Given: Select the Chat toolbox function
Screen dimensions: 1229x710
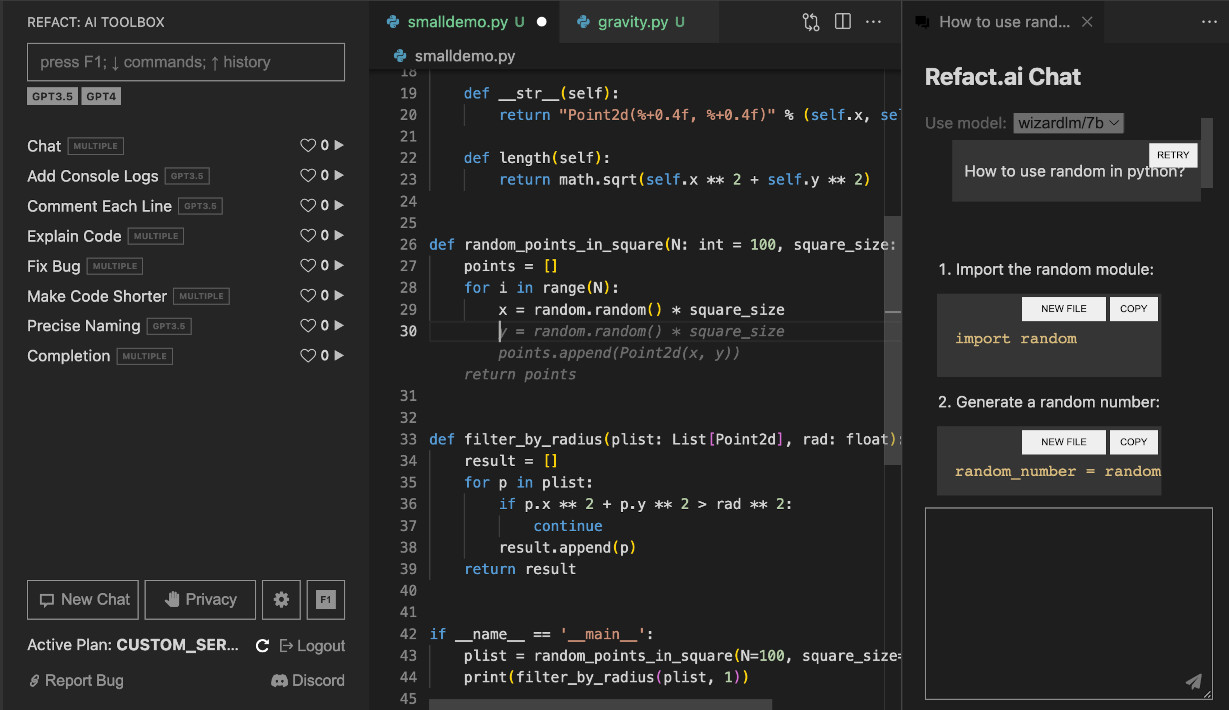Looking at the screenshot, I should [x=44, y=146].
